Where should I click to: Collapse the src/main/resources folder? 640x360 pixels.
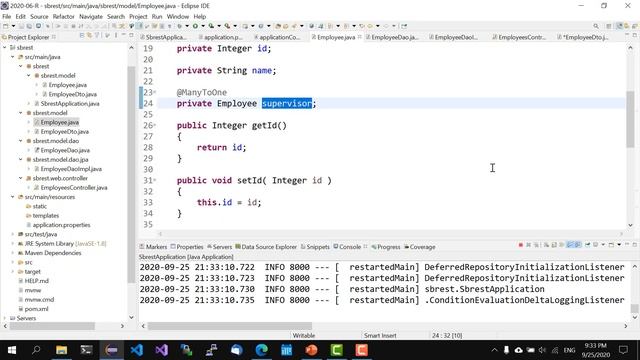click(x=13, y=197)
